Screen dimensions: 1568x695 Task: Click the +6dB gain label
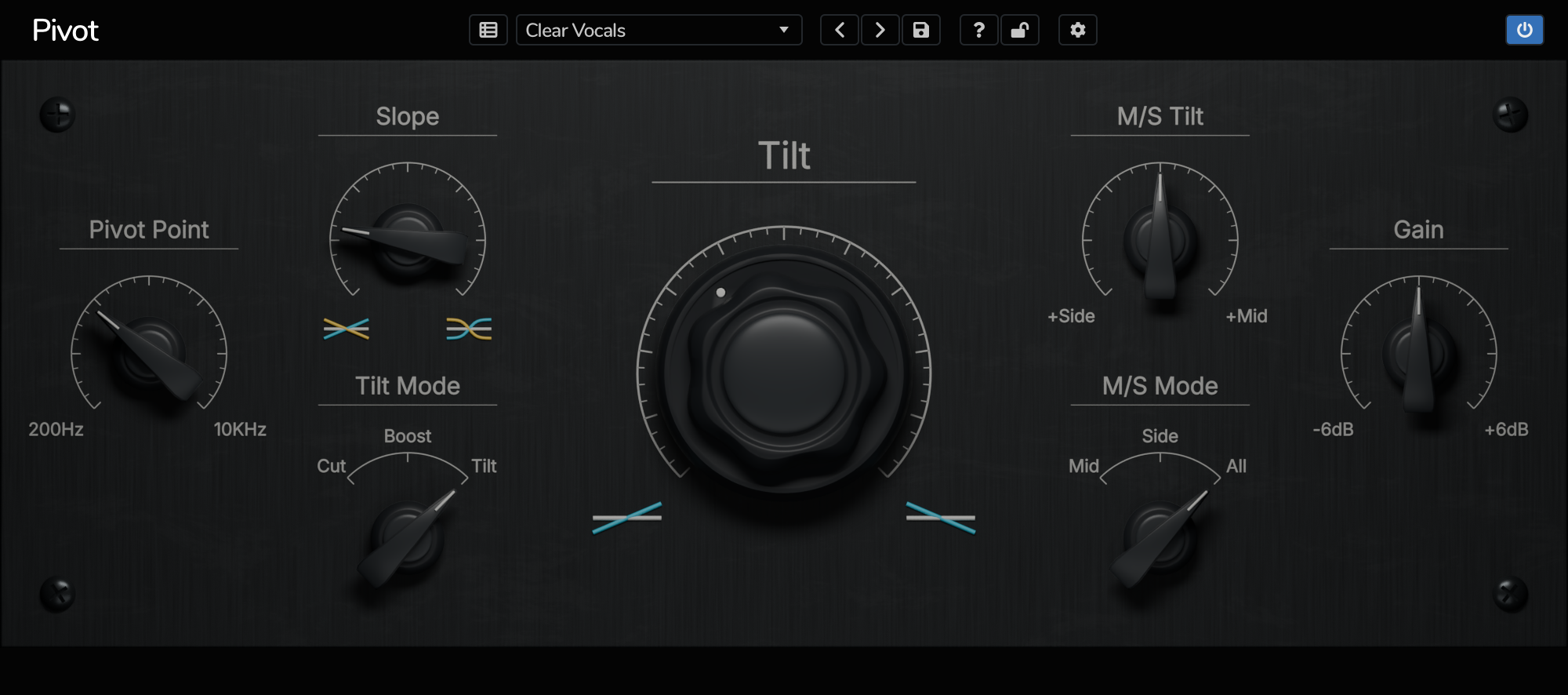[1506, 430]
